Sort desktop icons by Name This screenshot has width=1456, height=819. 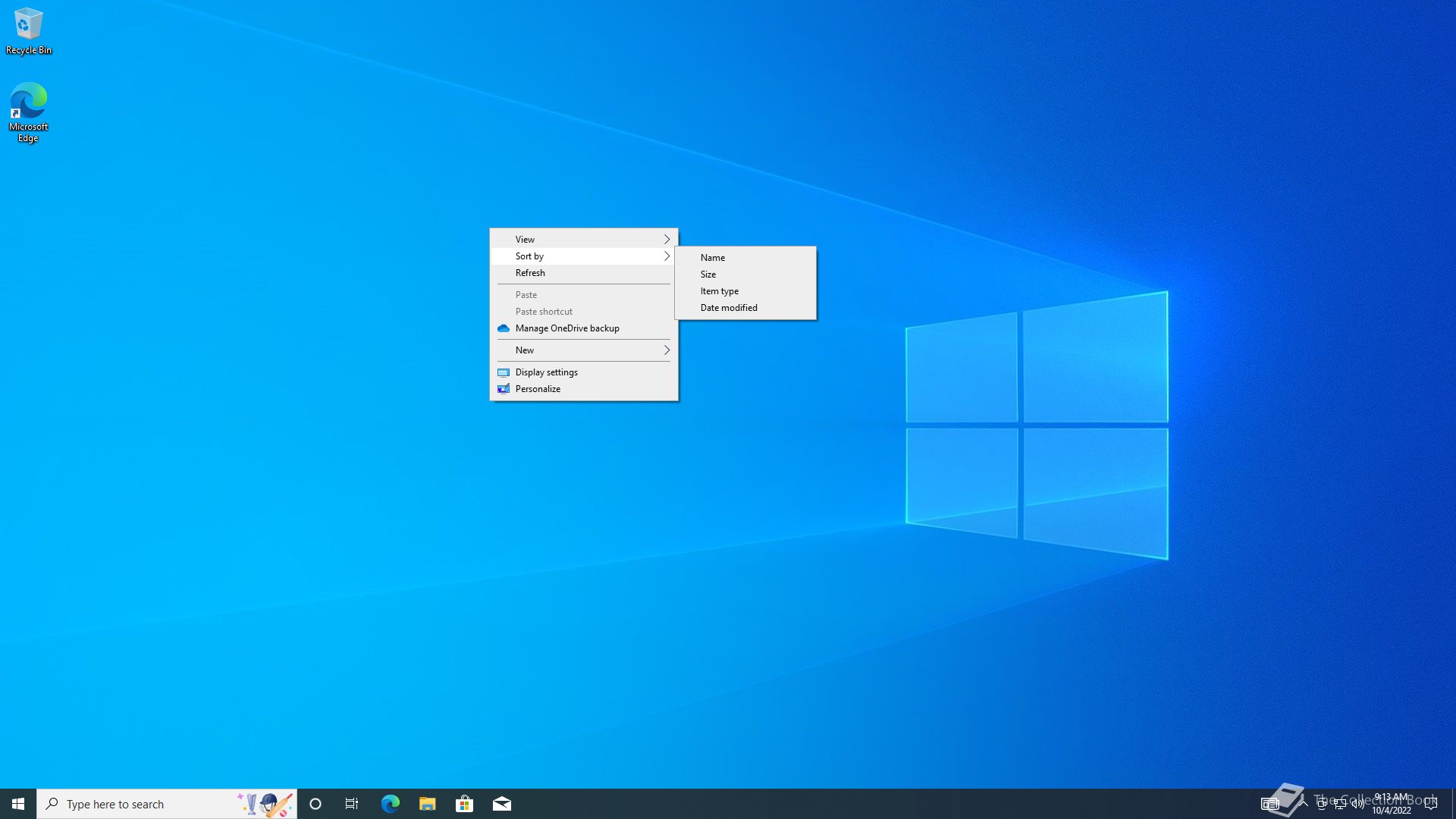(x=713, y=258)
